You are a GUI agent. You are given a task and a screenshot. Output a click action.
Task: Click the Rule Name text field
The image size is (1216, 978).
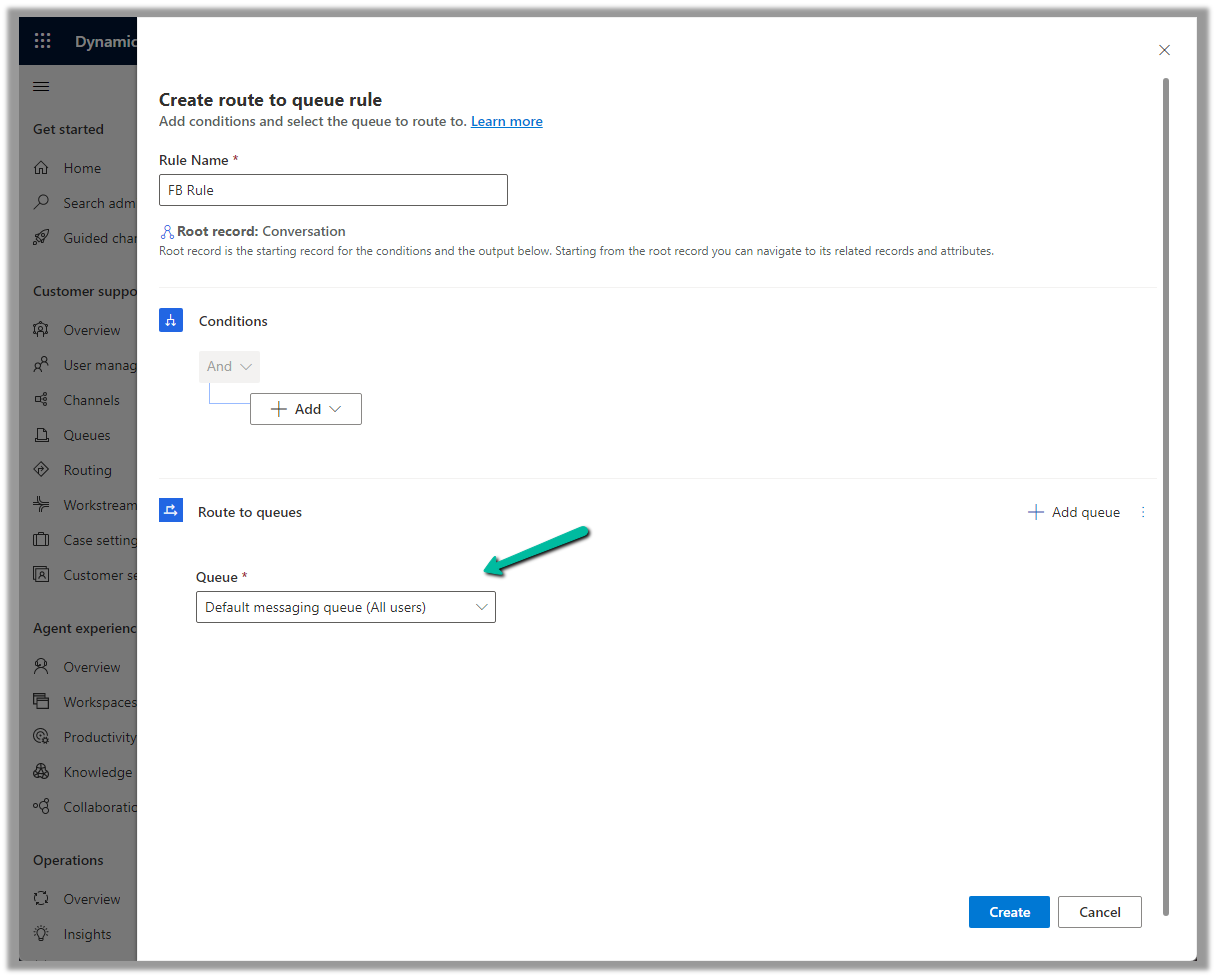tap(333, 190)
